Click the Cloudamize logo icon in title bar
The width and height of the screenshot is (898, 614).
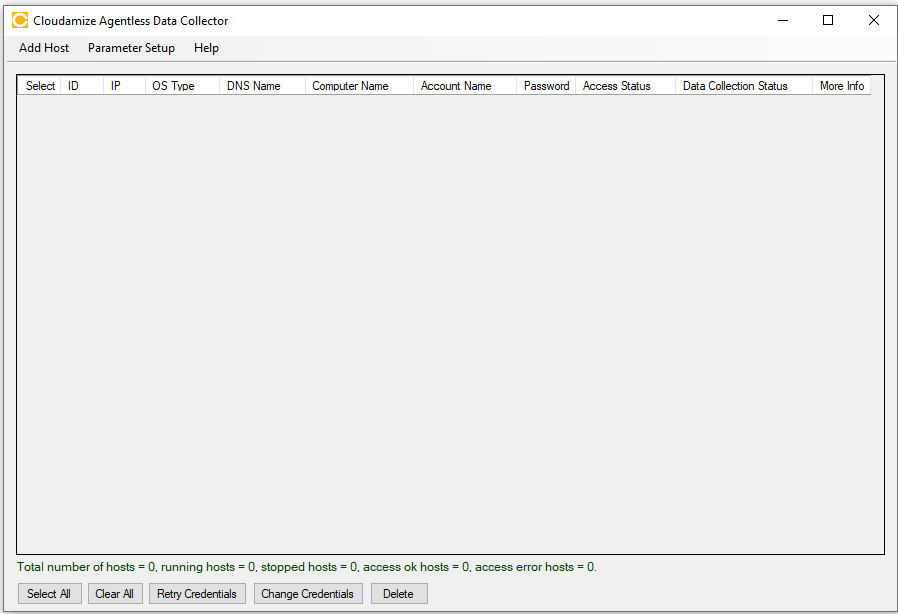point(19,20)
